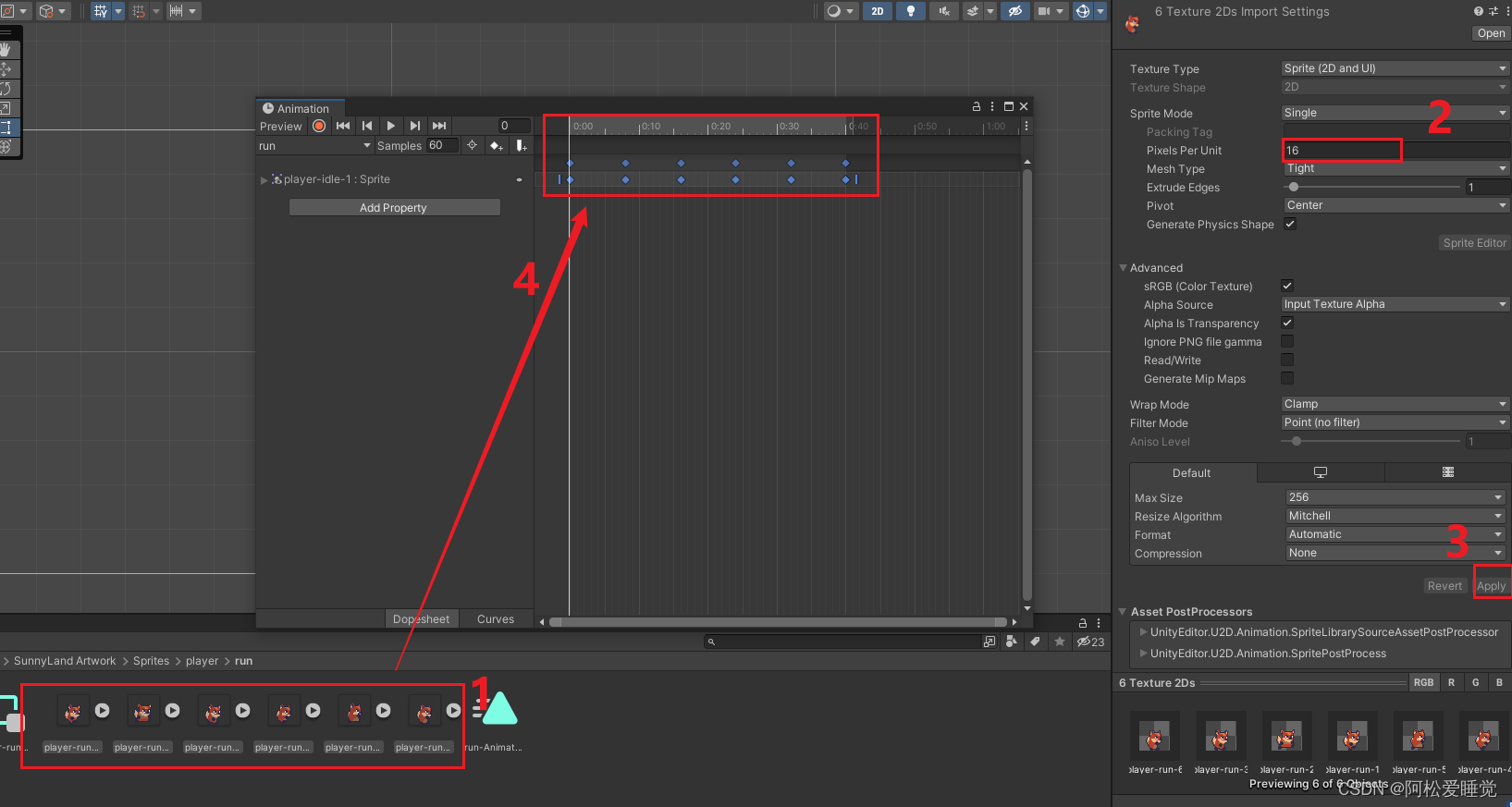1512x807 pixels.
Task: Click the Apply button
Action: 1491,586
